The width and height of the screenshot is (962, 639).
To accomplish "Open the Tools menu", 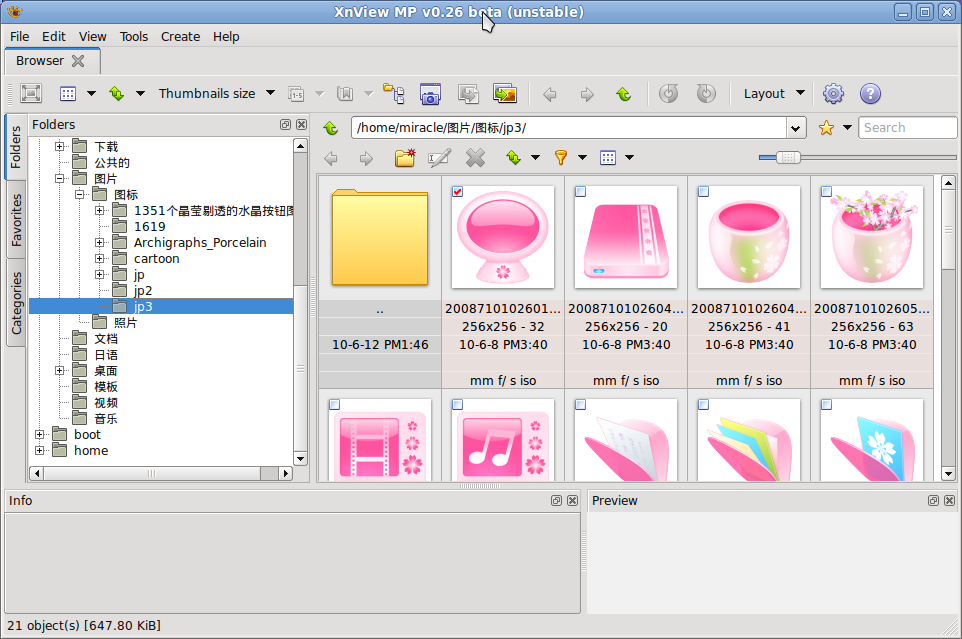I will point(134,37).
